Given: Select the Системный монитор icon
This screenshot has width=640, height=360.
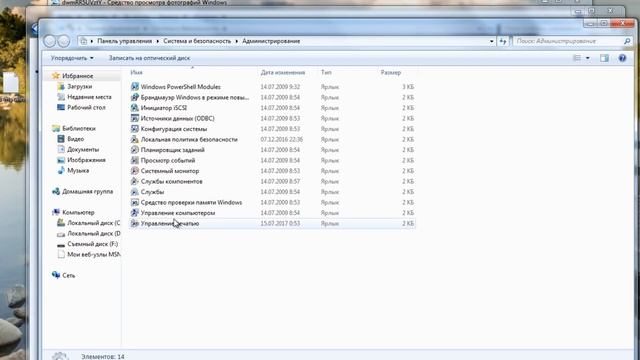Looking at the screenshot, I should click(x=135, y=171).
